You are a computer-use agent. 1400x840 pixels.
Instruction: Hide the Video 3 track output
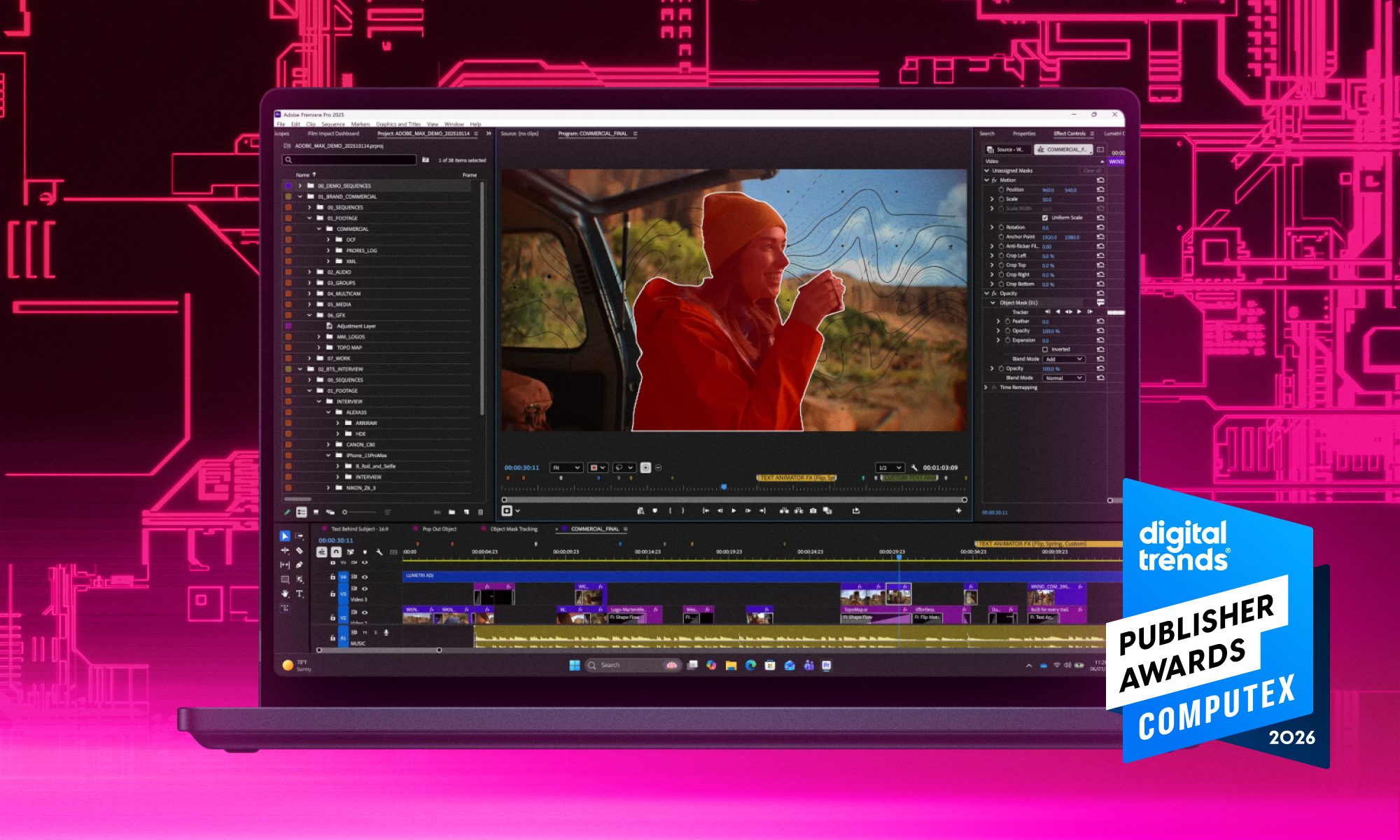click(365, 589)
